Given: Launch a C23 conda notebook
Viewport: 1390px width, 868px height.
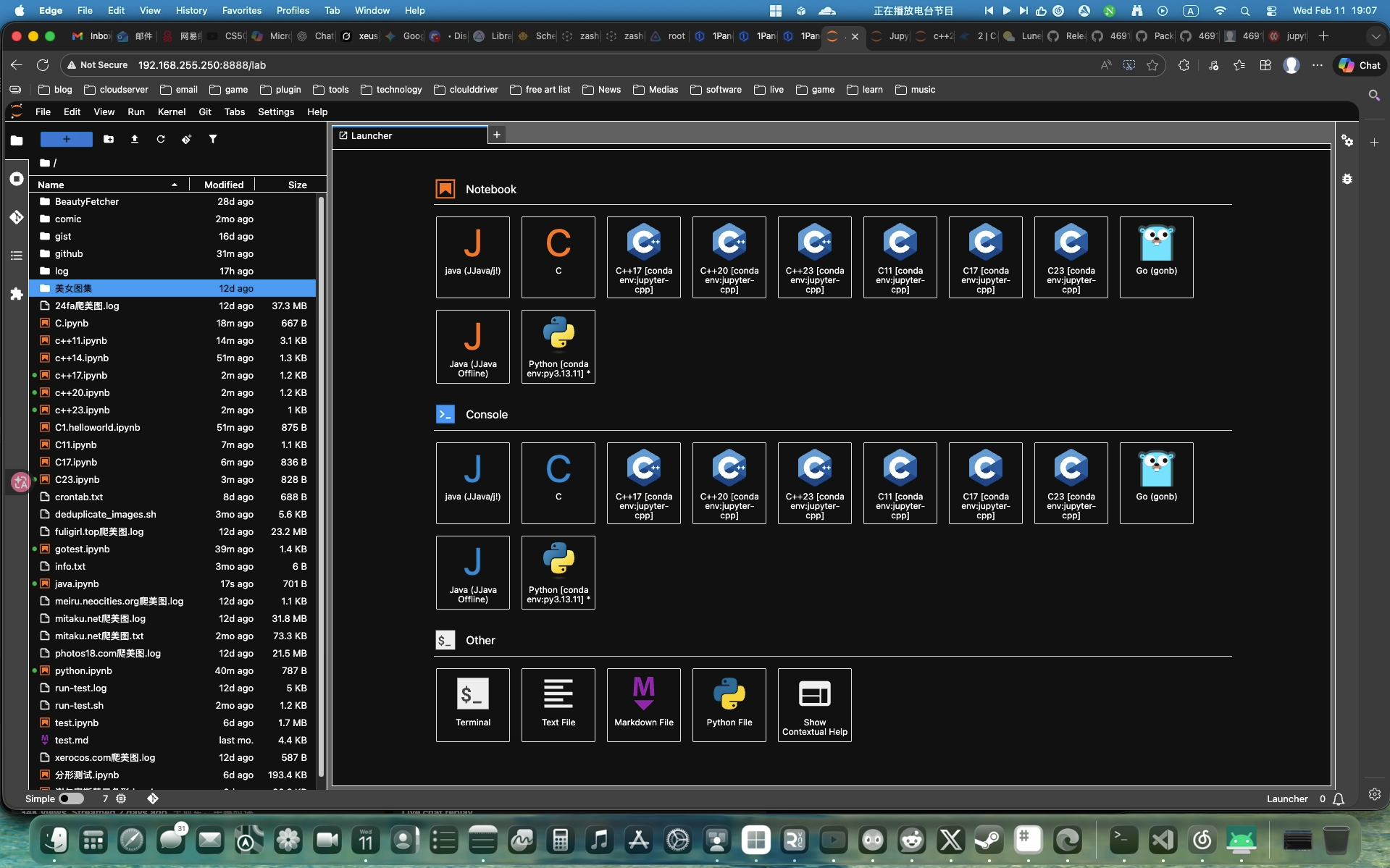Looking at the screenshot, I should point(1071,257).
